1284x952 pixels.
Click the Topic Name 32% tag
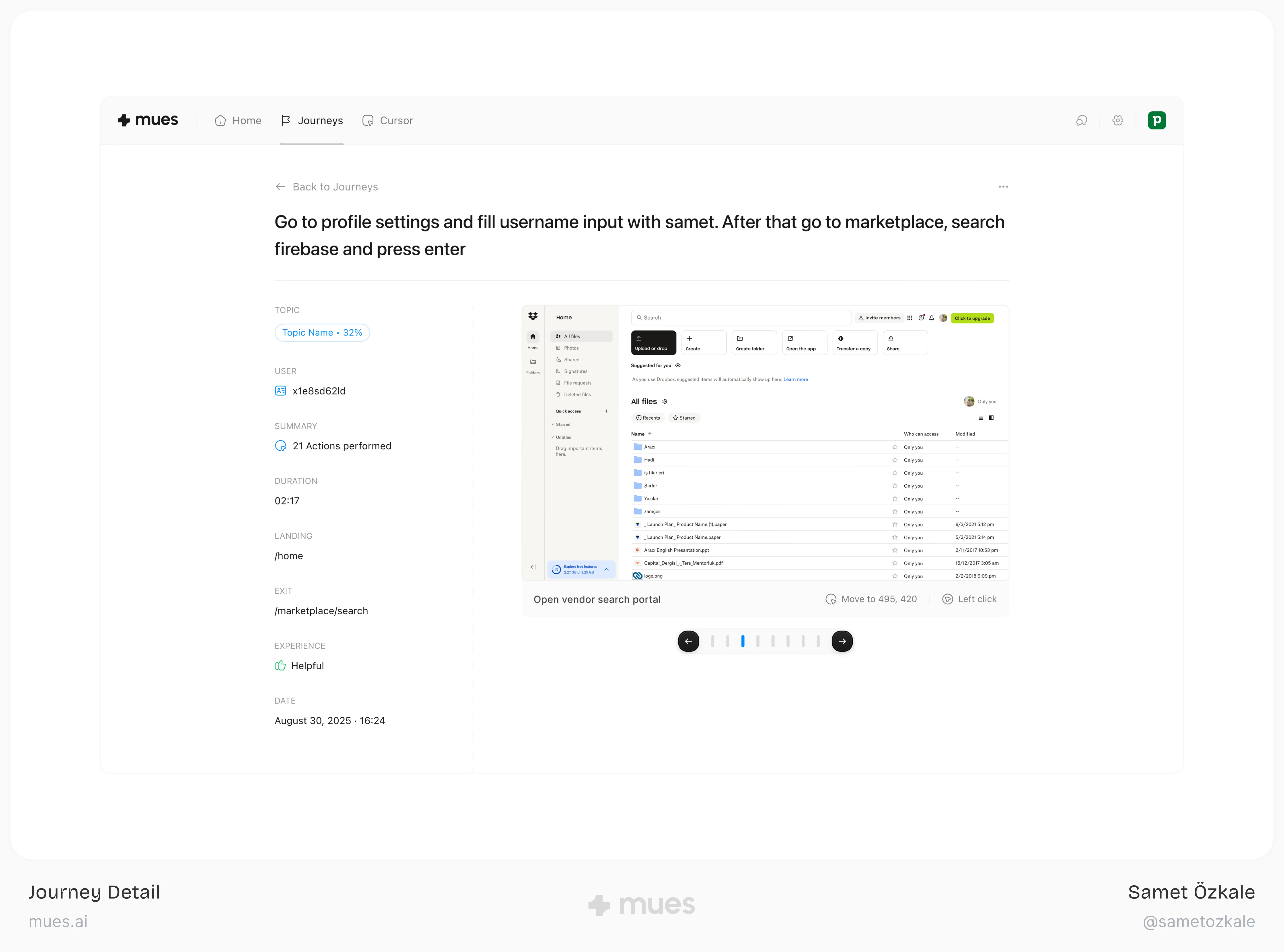(x=322, y=332)
